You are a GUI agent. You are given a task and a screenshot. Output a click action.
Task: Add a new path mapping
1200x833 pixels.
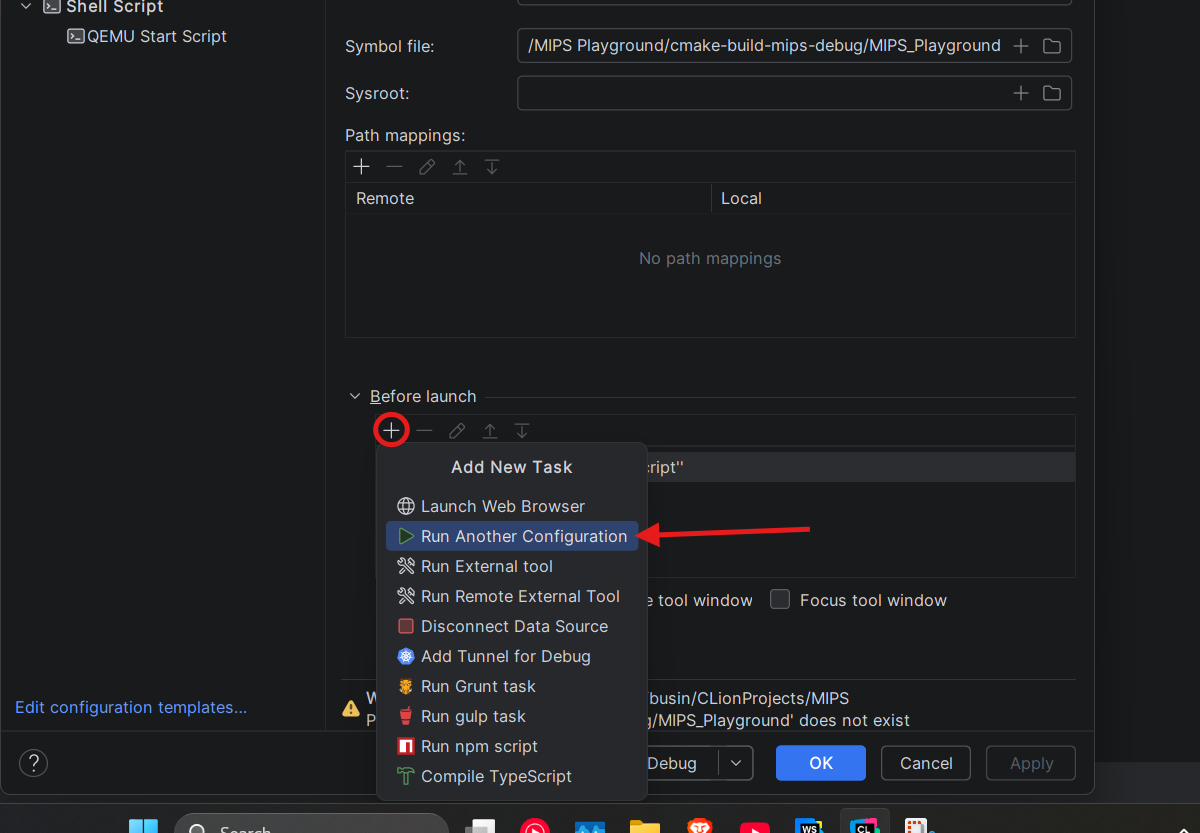[x=362, y=167]
